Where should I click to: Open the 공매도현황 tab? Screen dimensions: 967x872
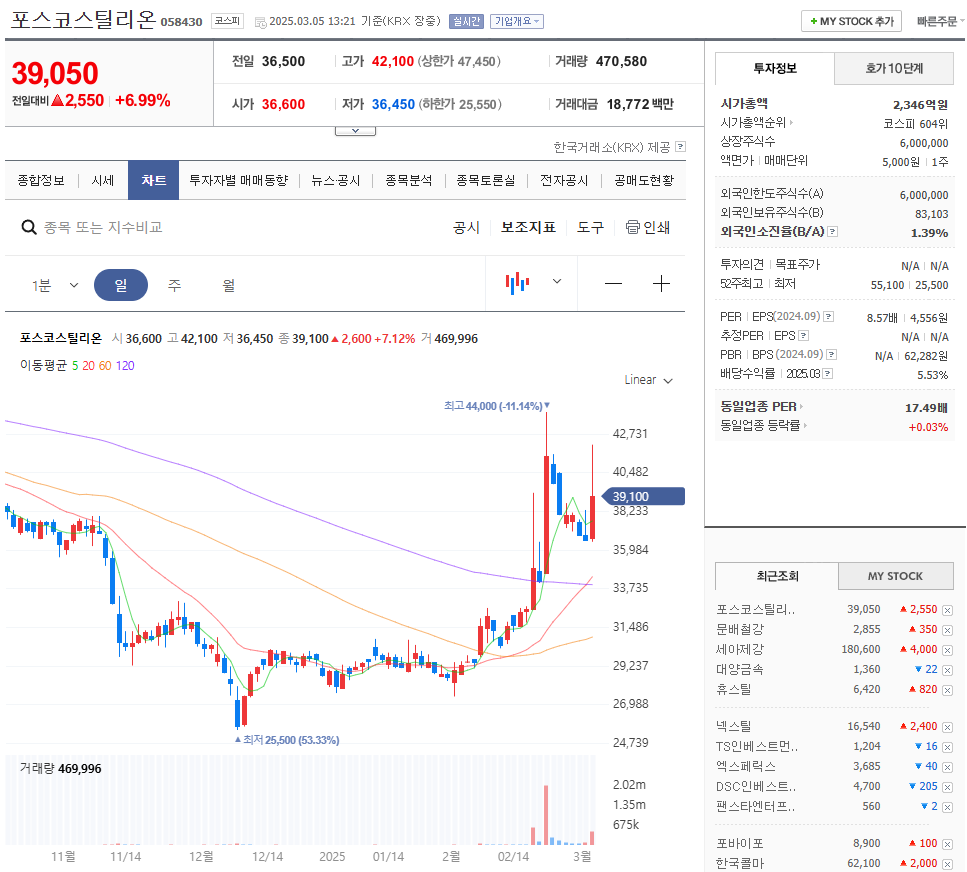tap(644, 181)
